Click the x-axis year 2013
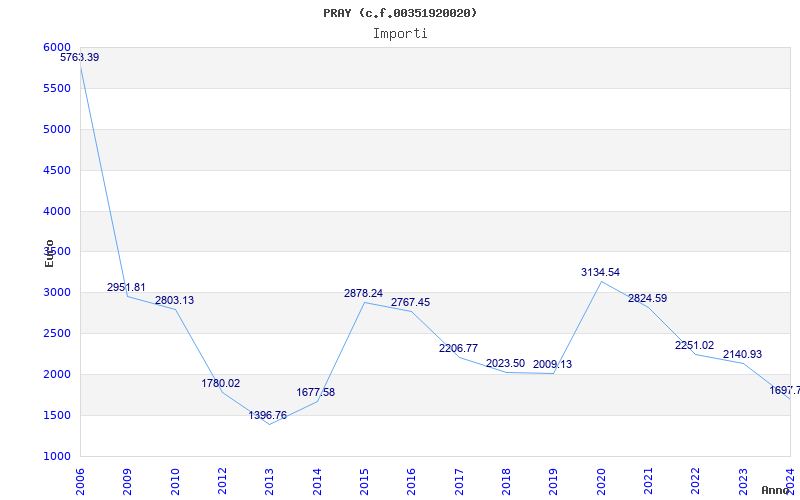This screenshot has height=500, width=800. click(x=269, y=482)
